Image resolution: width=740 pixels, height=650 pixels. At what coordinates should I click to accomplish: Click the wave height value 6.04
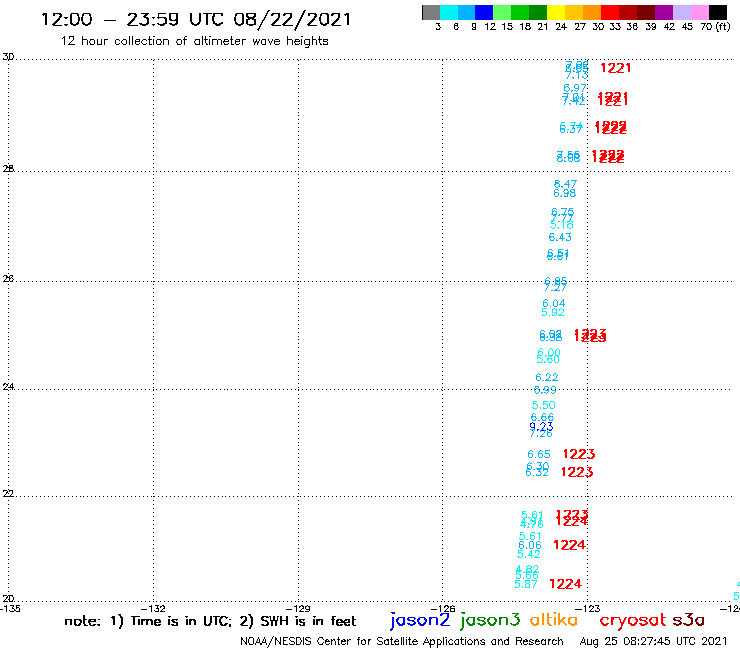click(x=554, y=303)
